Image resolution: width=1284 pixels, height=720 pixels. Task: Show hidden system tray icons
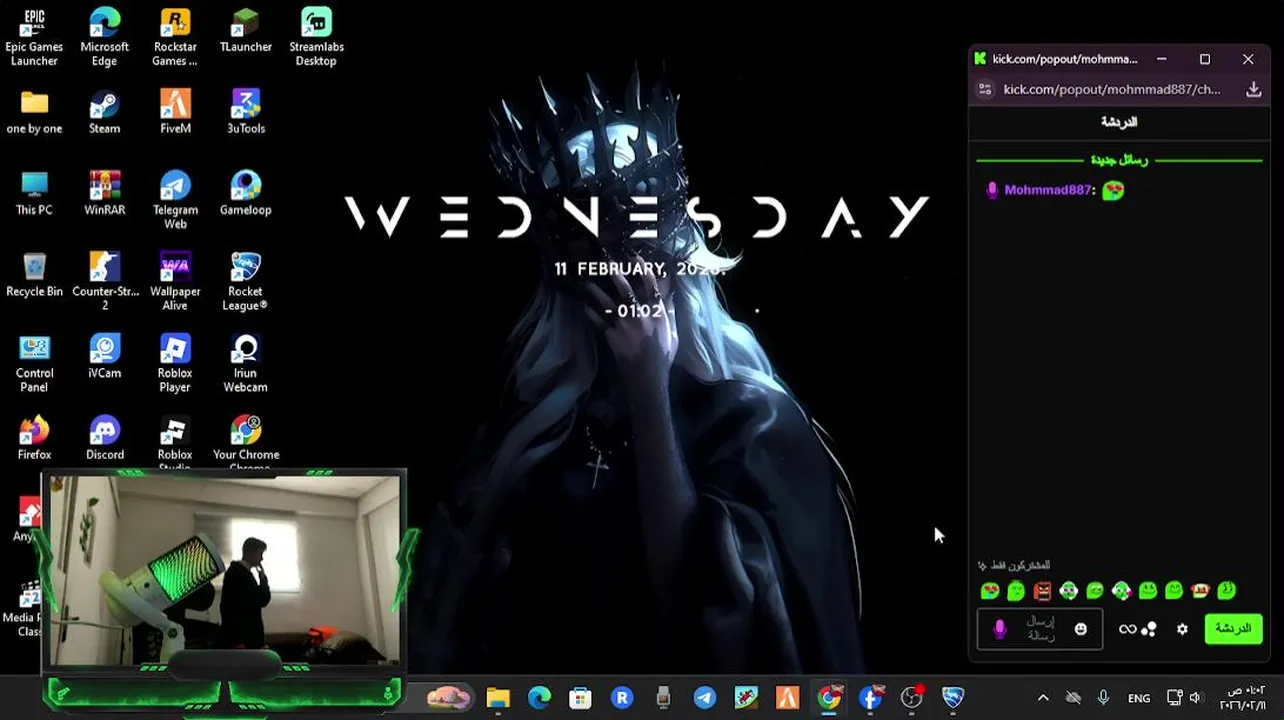[x=1043, y=698]
